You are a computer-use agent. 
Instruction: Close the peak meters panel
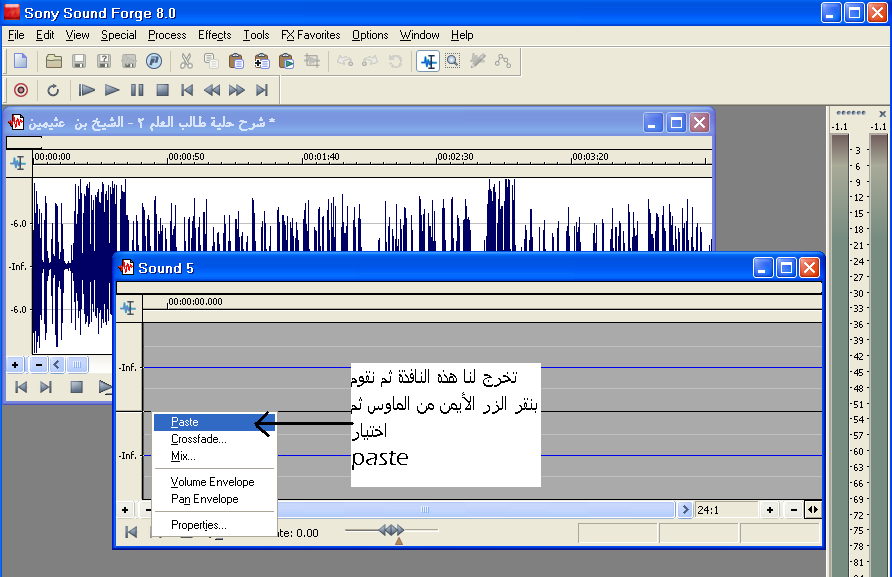pyautogui.click(x=882, y=114)
